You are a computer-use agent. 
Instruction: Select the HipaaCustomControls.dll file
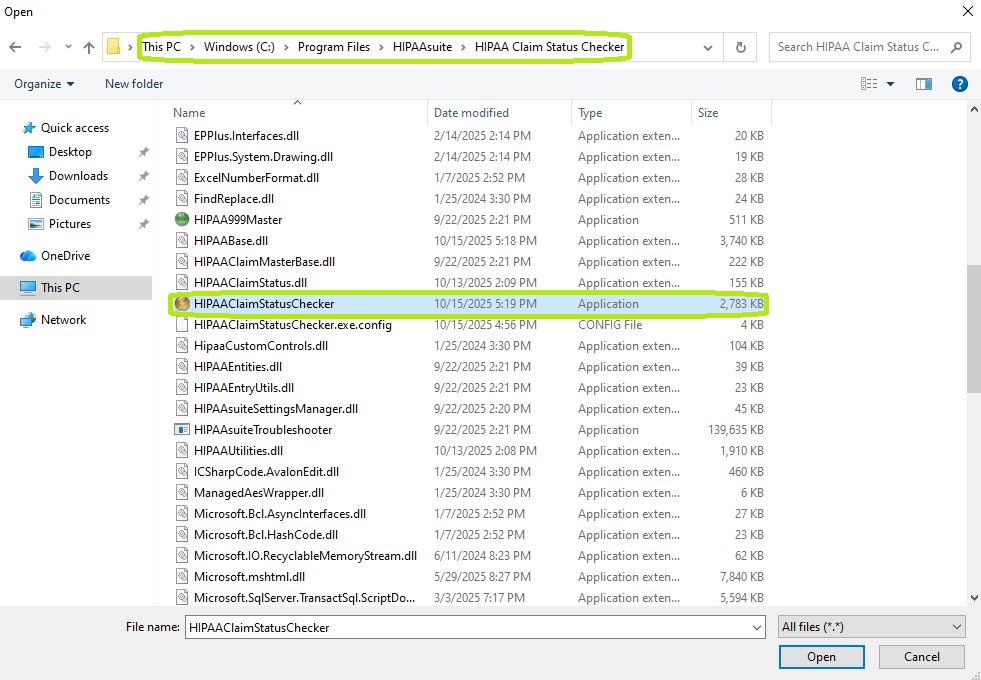(260, 346)
